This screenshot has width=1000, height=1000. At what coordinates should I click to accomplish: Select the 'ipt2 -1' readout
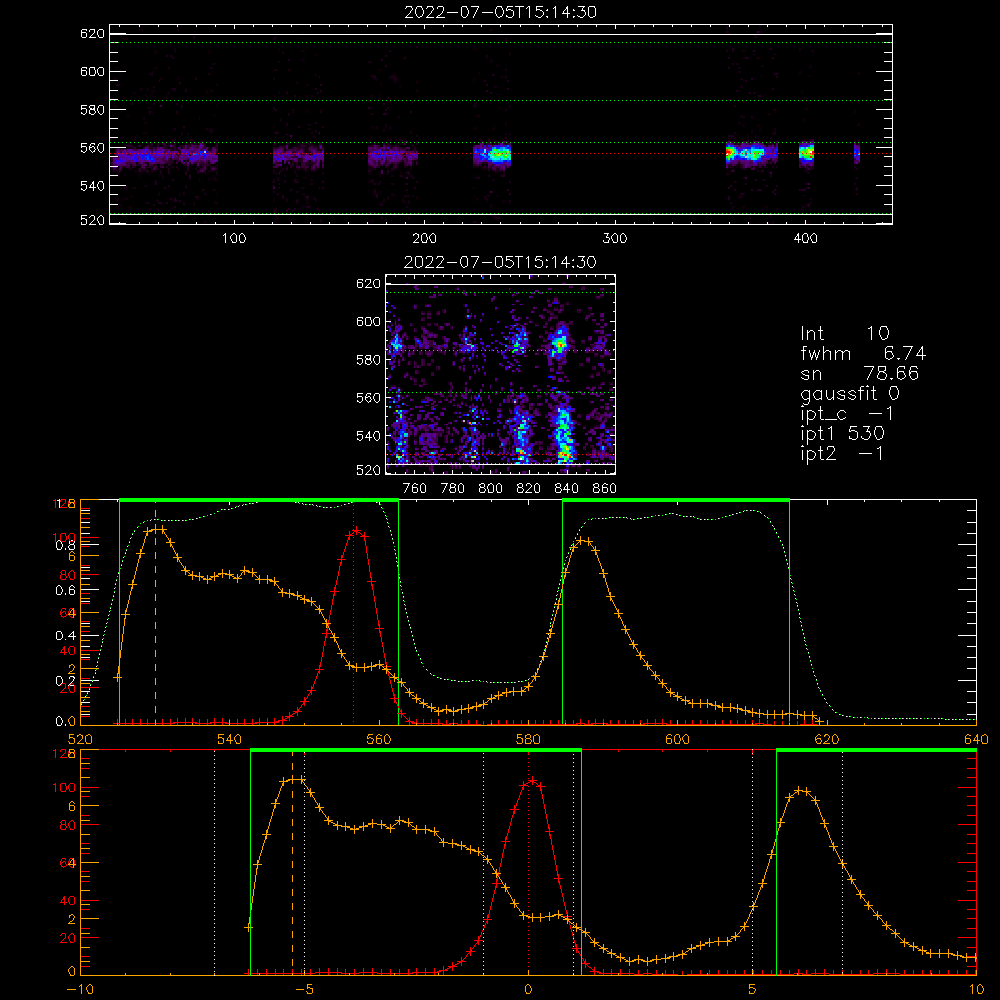point(842,453)
